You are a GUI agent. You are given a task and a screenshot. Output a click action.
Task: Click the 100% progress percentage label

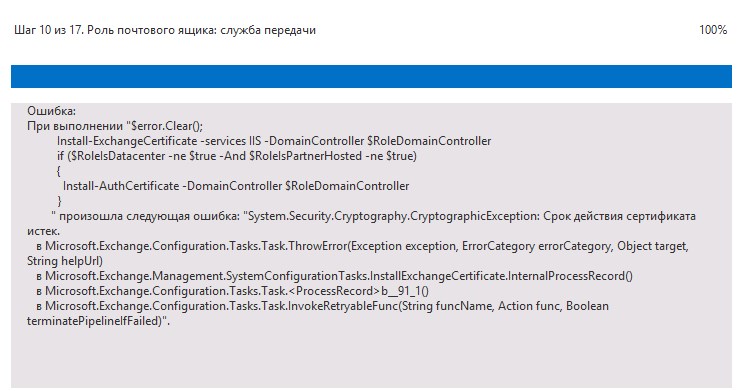click(x=713, y=30)
